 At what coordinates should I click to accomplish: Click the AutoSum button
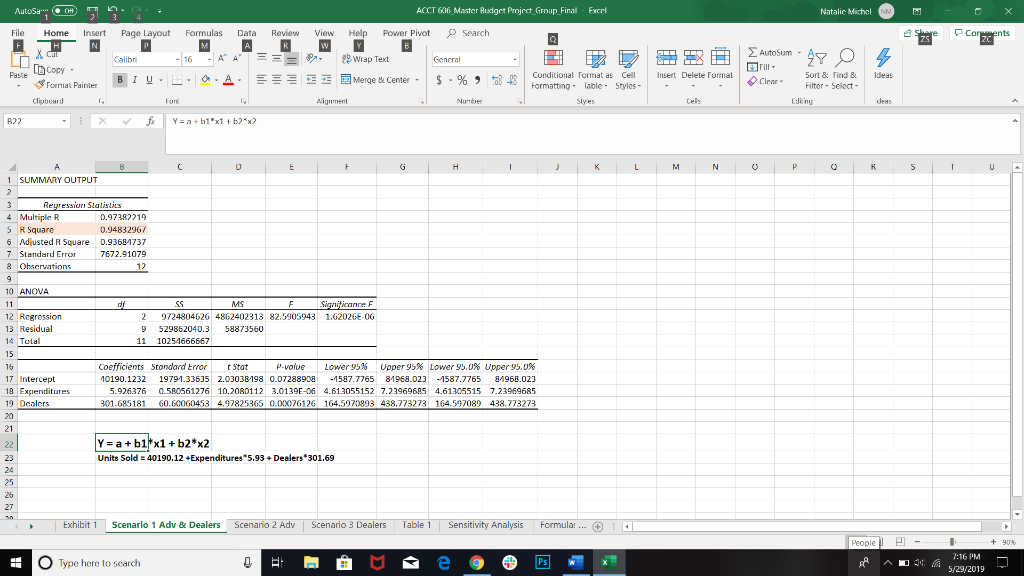(770, 52)
